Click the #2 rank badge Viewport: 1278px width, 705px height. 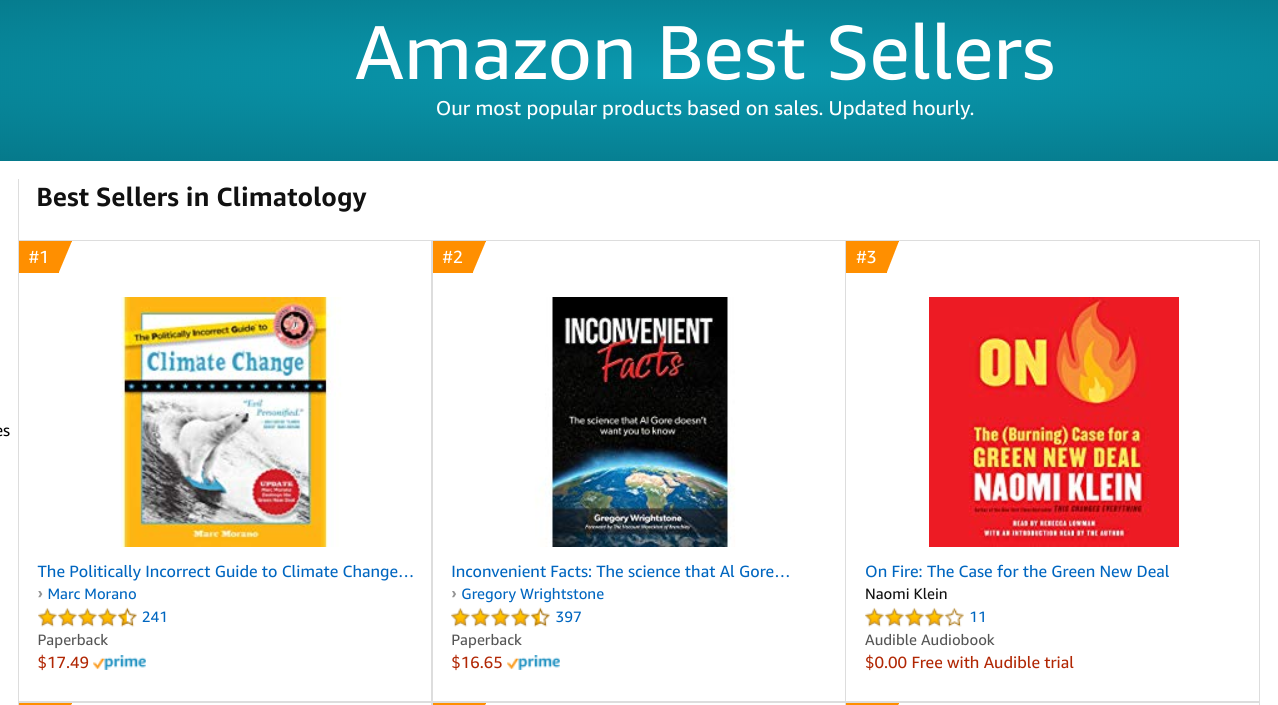[x=454, y=257]
